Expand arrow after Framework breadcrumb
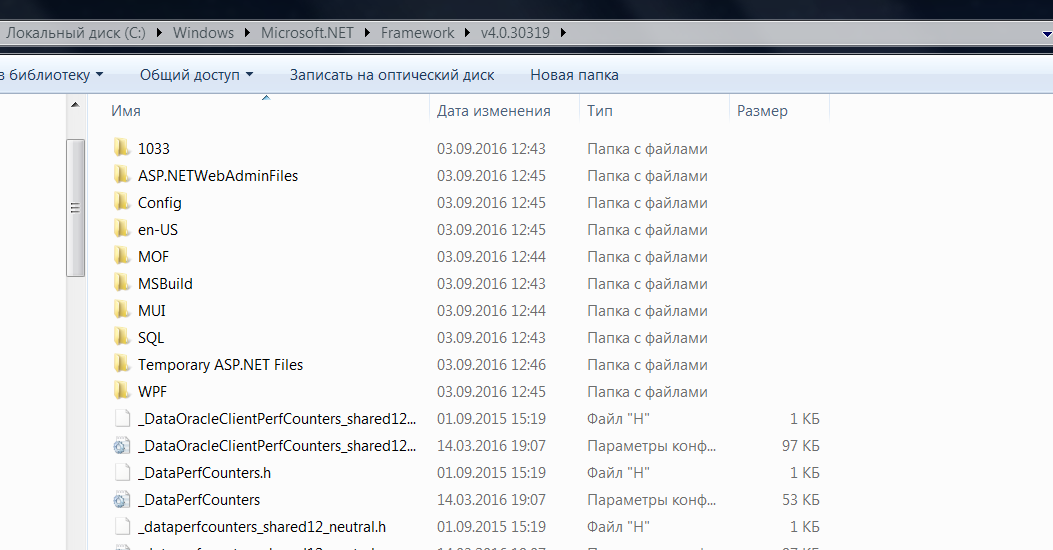The width and height of the screenshot is (1053, 550). (x=467, y=32)
